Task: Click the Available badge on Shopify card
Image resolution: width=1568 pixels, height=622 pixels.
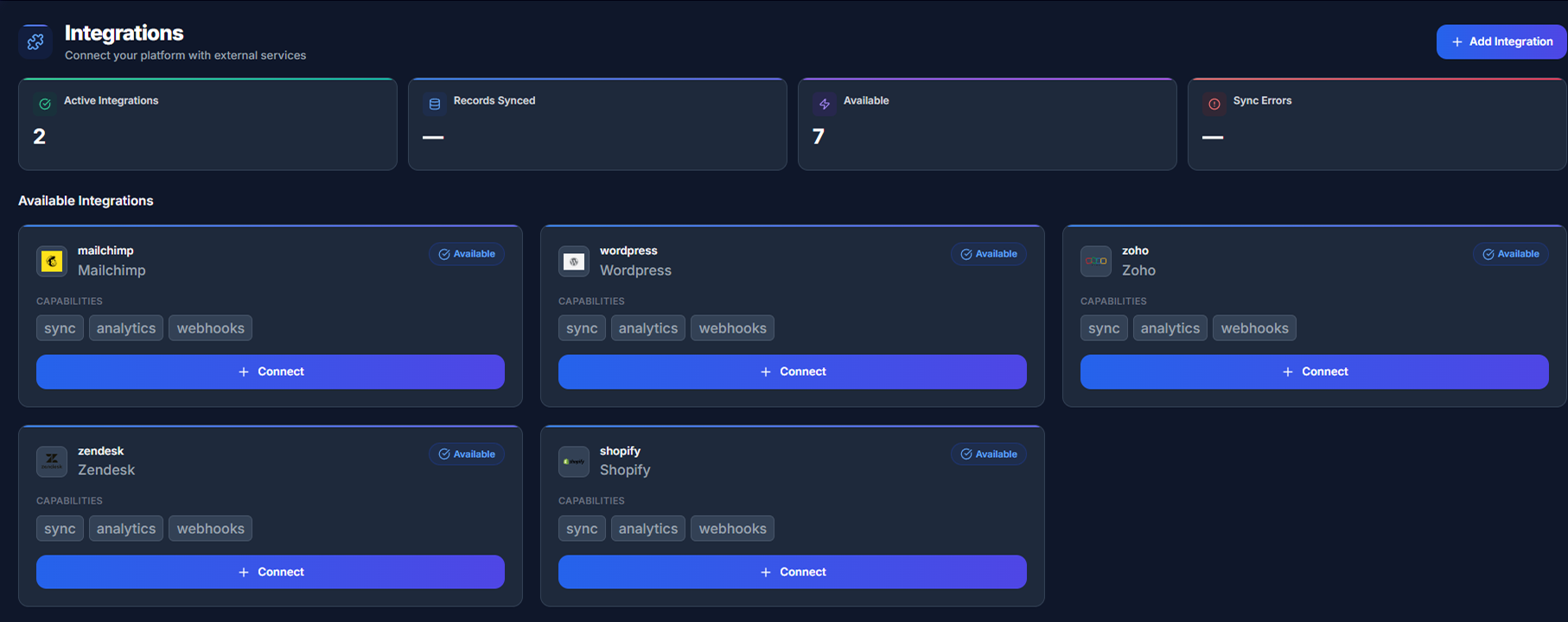Action: [x=989, y=454]
